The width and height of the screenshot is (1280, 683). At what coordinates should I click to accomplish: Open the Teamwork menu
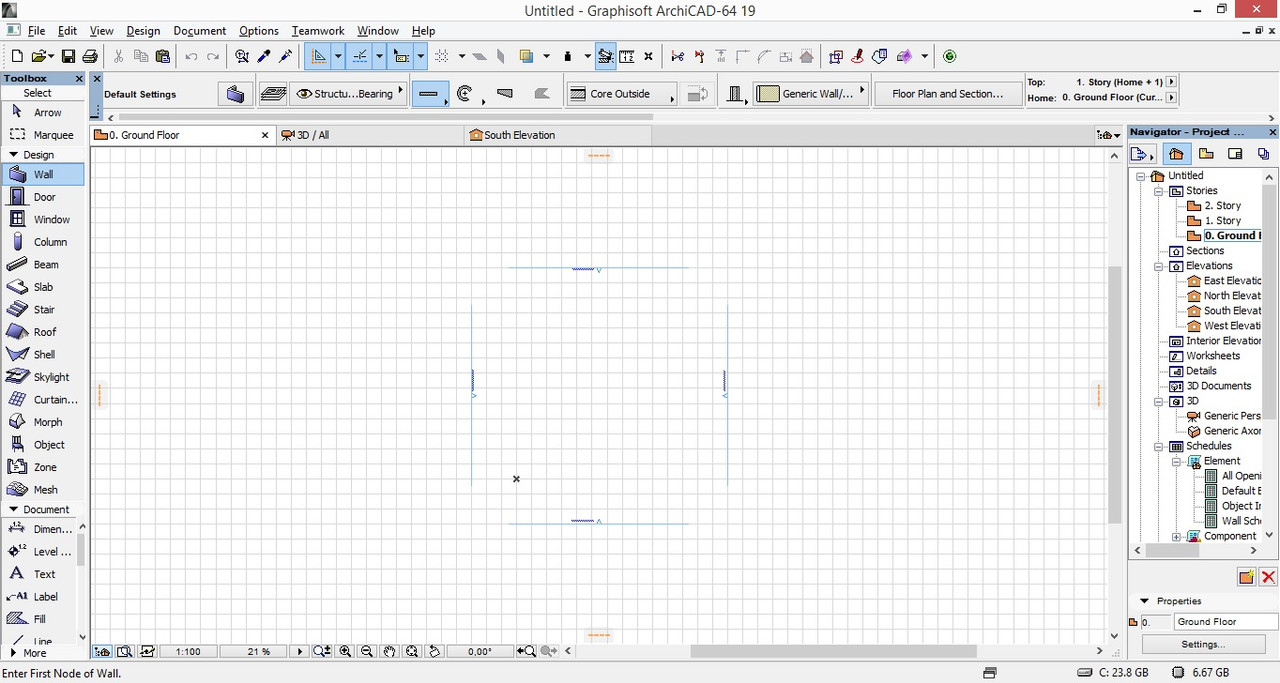point(318,31)
